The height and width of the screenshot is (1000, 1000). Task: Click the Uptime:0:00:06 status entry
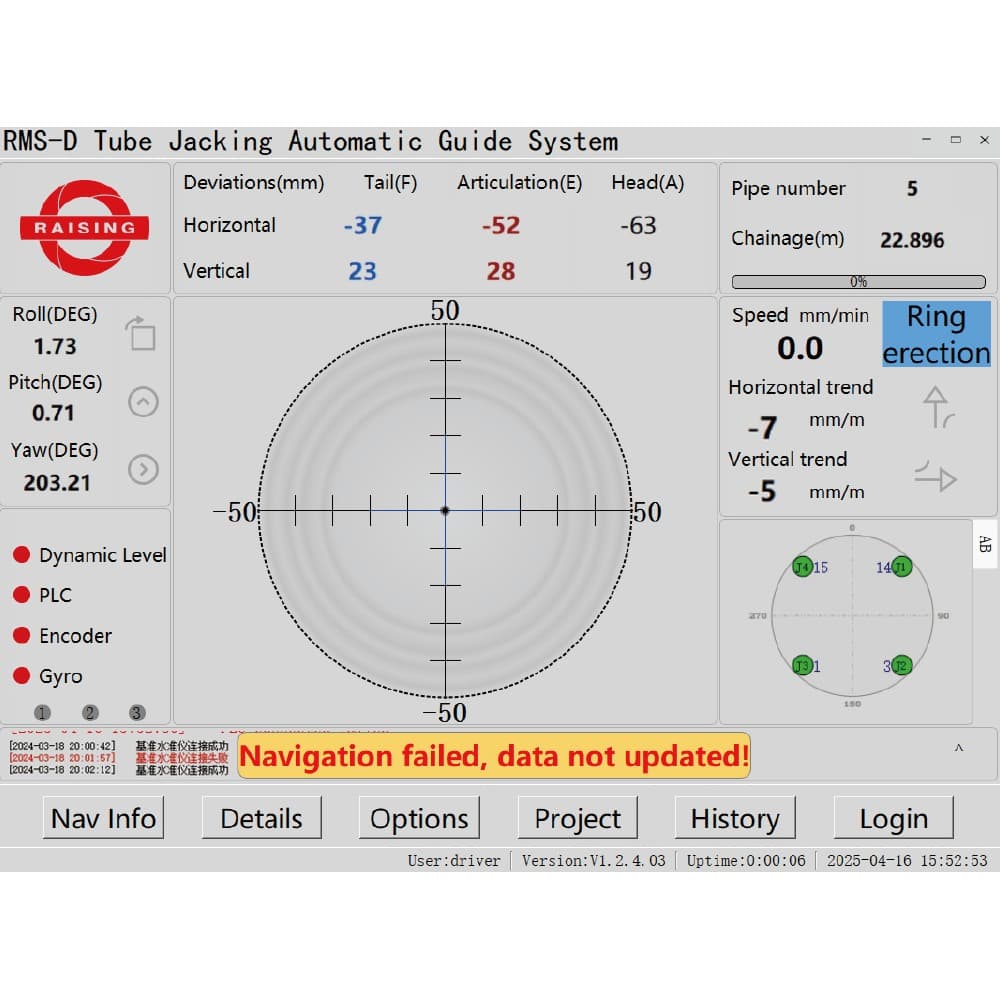coord(746,860)
